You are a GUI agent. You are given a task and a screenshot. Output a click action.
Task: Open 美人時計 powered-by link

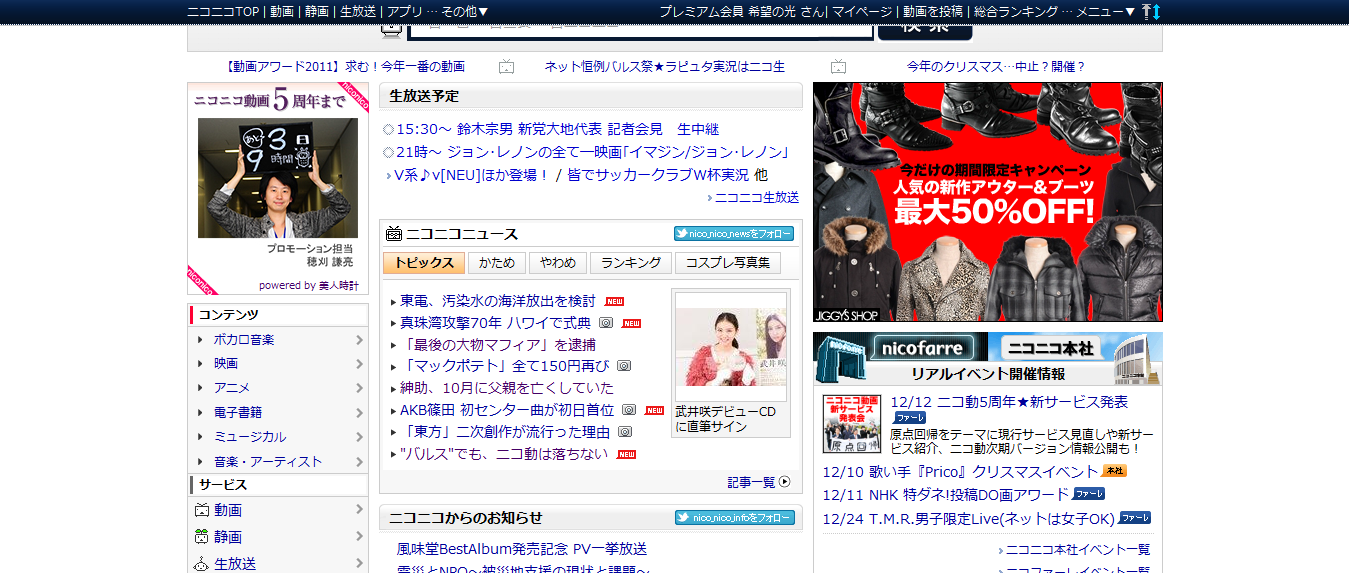(339, 285)
